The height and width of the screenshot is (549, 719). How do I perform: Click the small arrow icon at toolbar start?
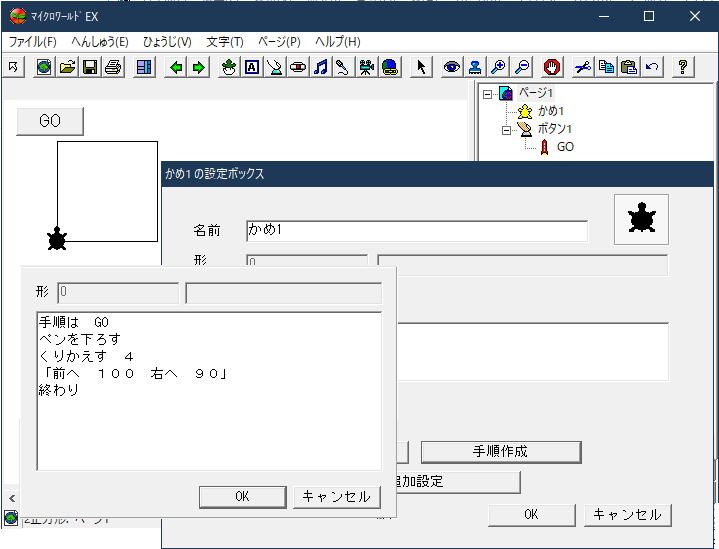click(13, 67)
